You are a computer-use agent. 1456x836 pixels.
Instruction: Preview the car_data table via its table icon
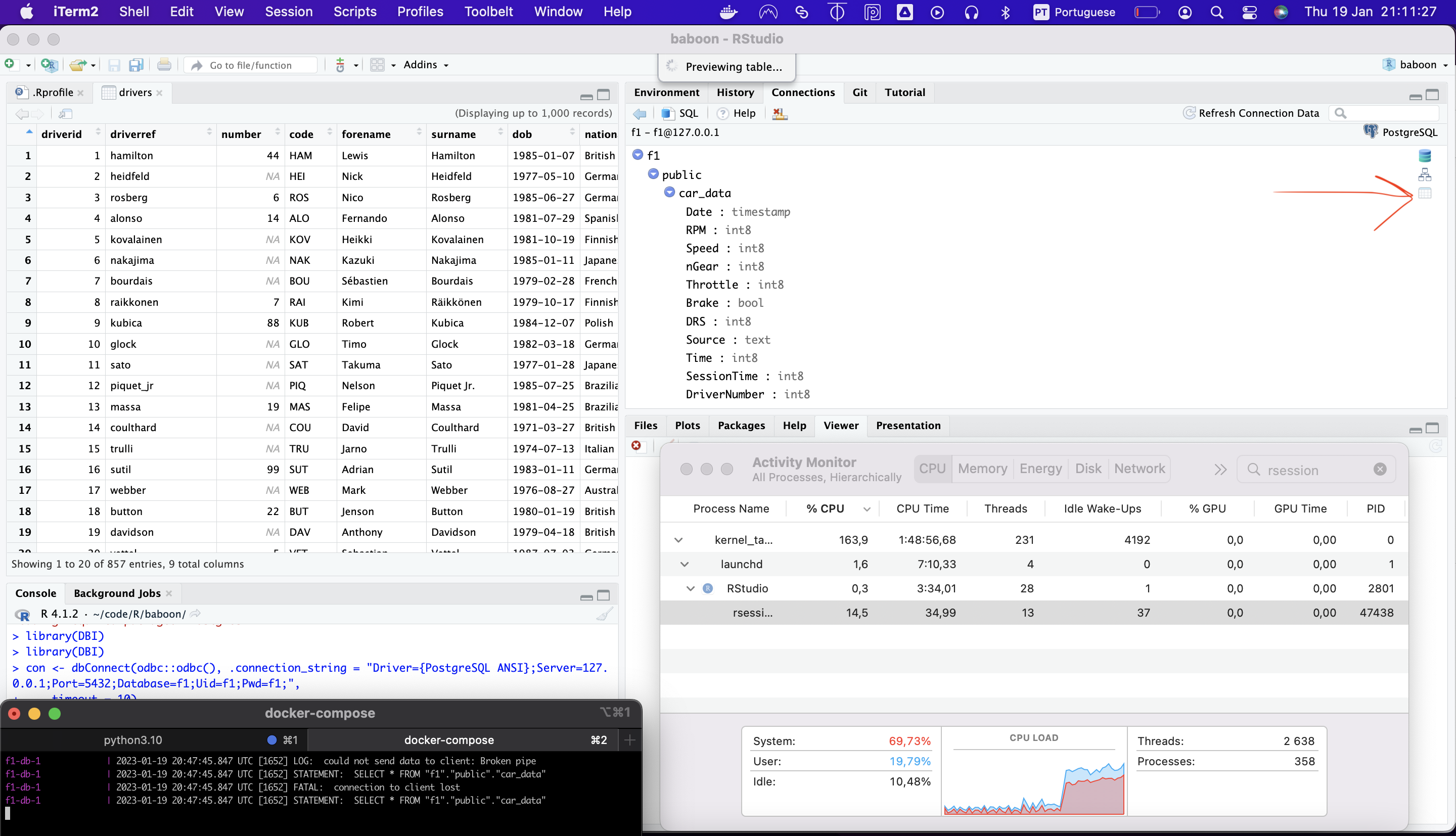pos(1426,194)
